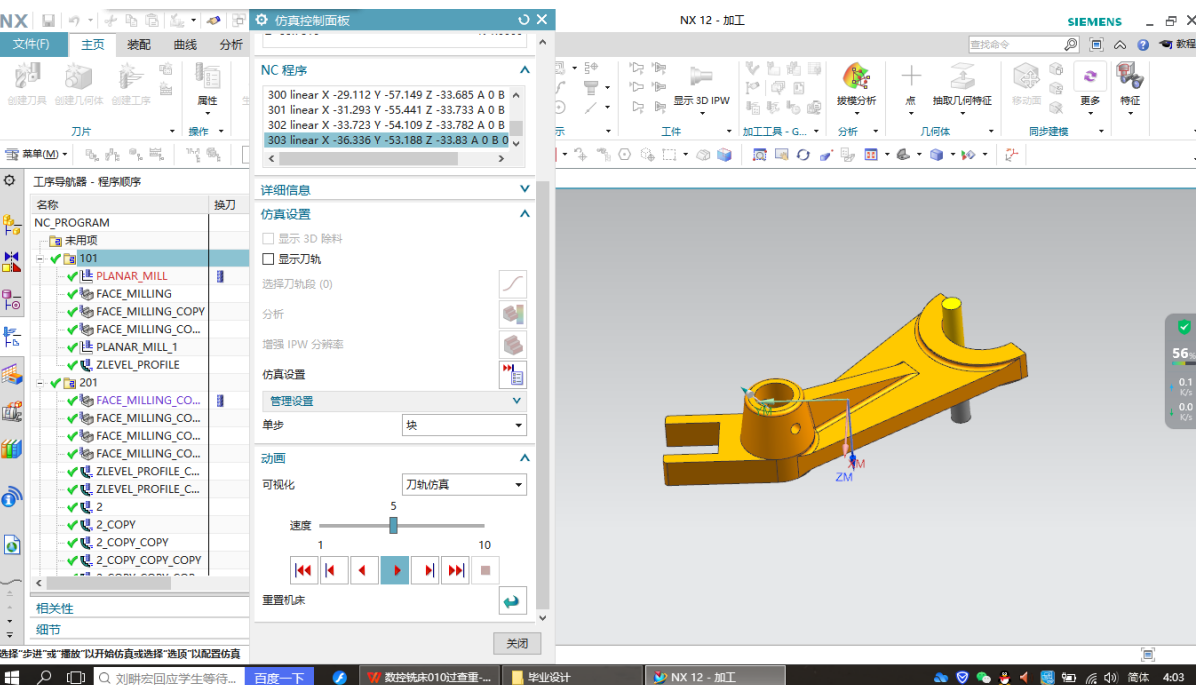Image resolution: width=1196 pixels, height=685 pixels.
Task: Select NC line 303 linear
Action: 386,140
